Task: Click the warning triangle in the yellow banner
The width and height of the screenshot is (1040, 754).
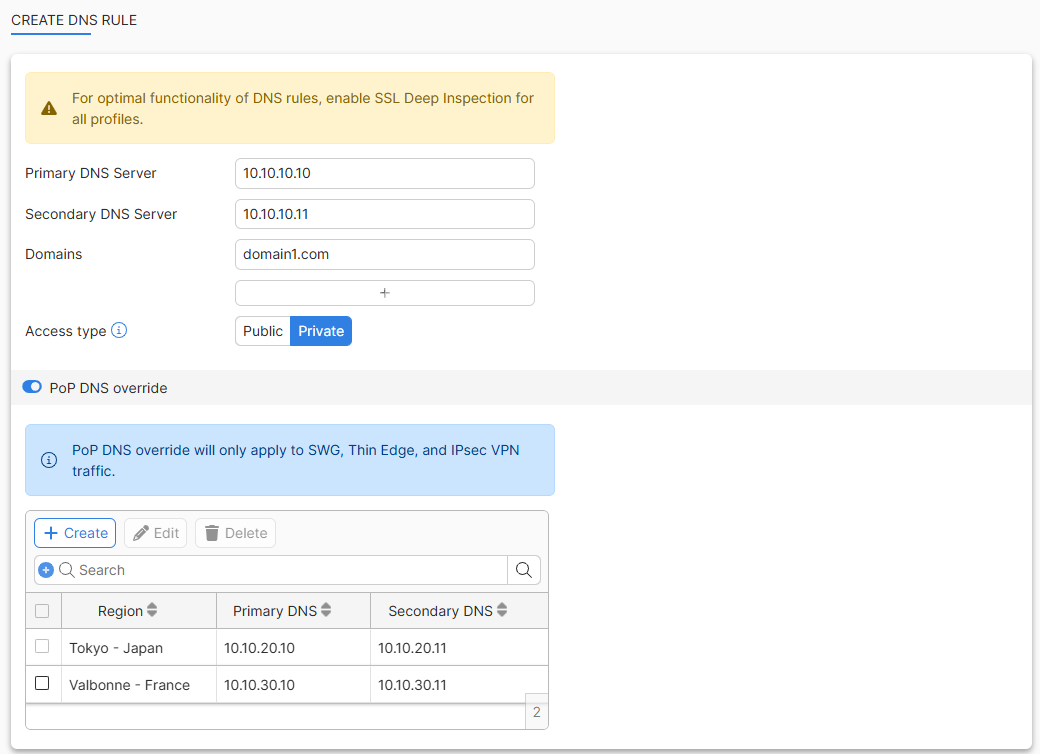Action: point(48,108)
